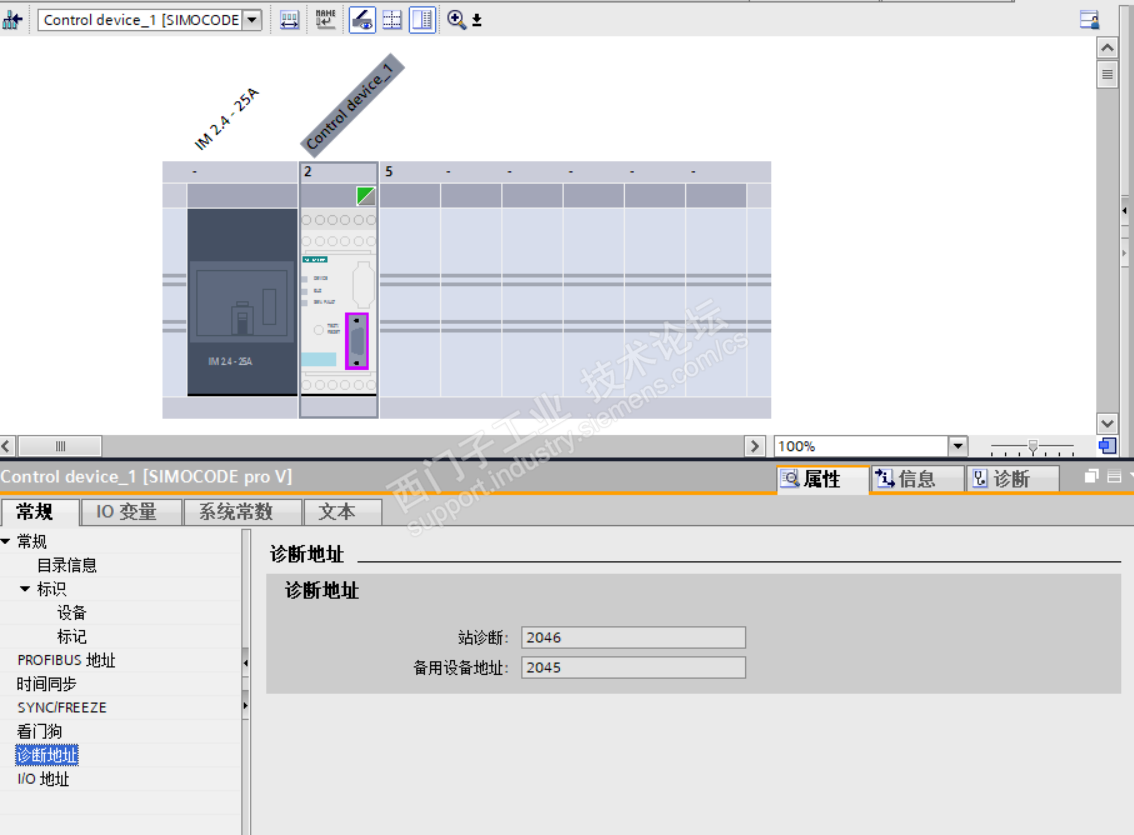Viewport: 1134px width, 835px height.
Task: Click the right expand arrow on tree splitter
Action: [x=246, y=706]
